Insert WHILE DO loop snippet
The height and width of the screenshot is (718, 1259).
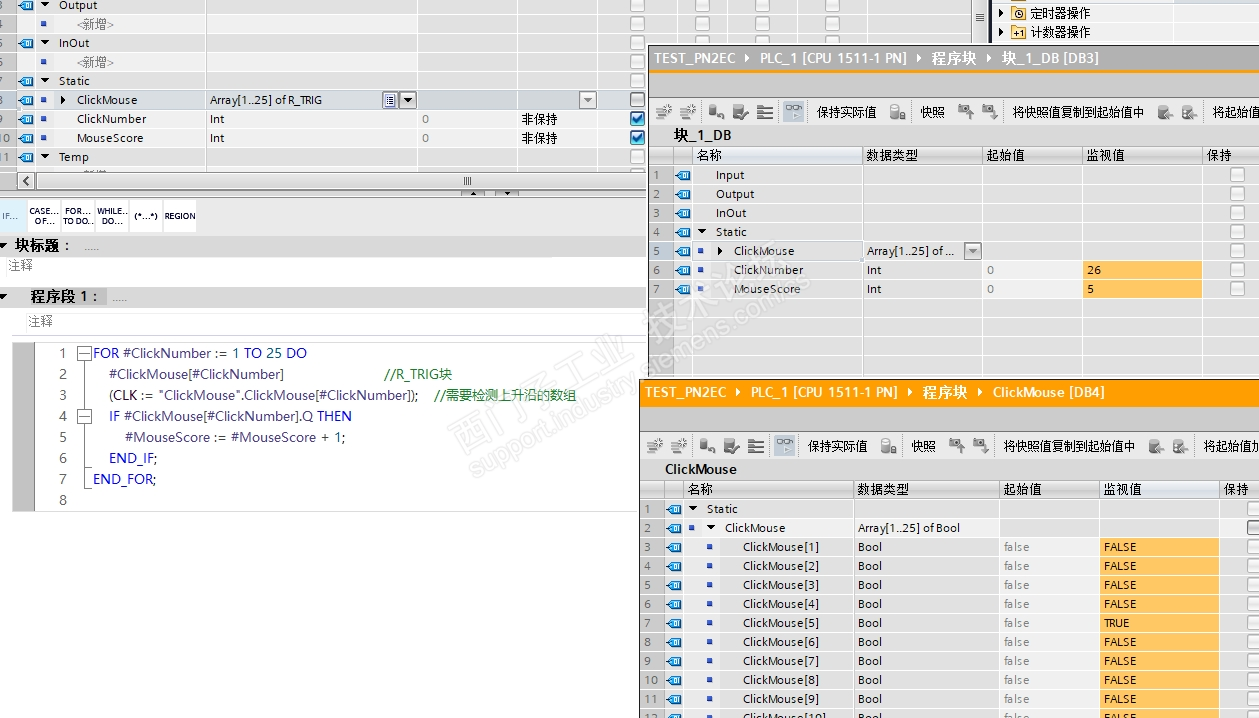point(112,216)
